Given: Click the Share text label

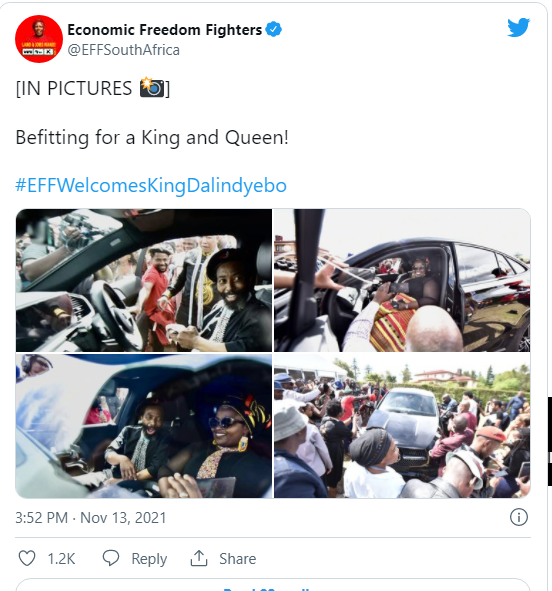Looking at the screenshot, I should (x=238, y=559).
